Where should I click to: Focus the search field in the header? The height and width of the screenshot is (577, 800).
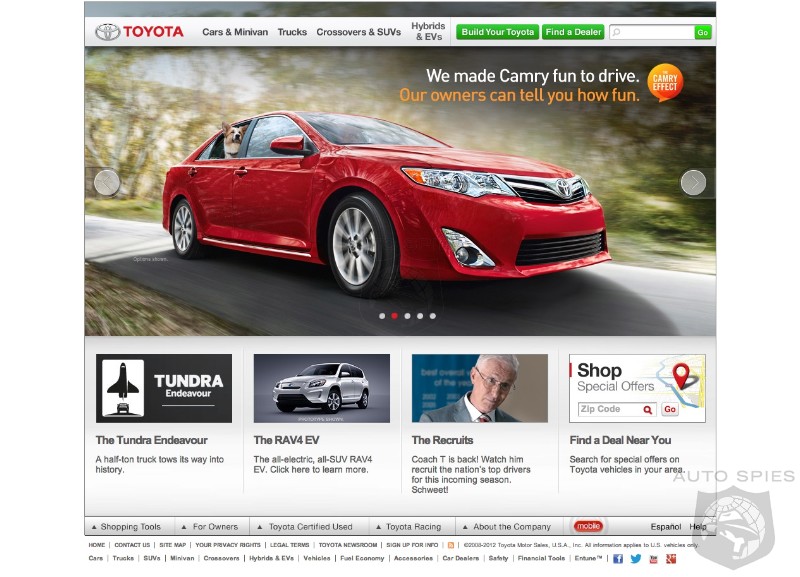652,32
